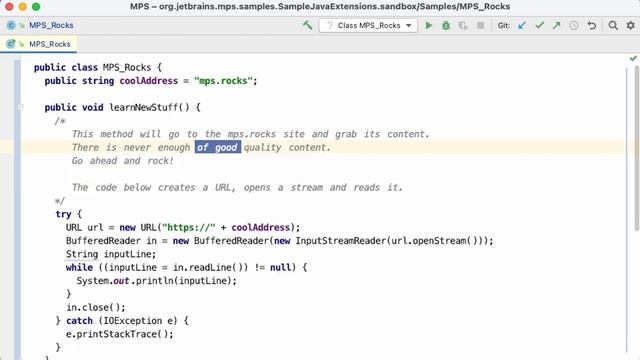Start debugging with the bug icon
The image size is (640, 360).
point(446,25)
